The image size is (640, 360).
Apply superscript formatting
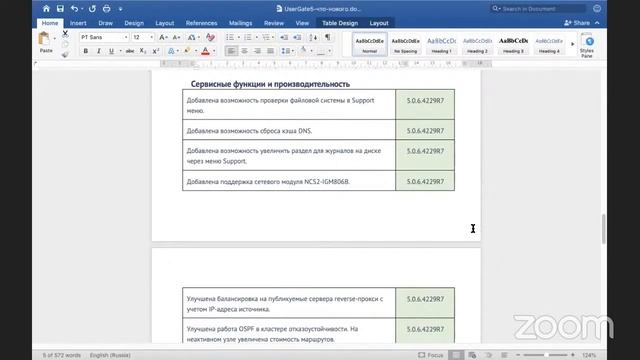pyautogui.click(x=156, y=51)
